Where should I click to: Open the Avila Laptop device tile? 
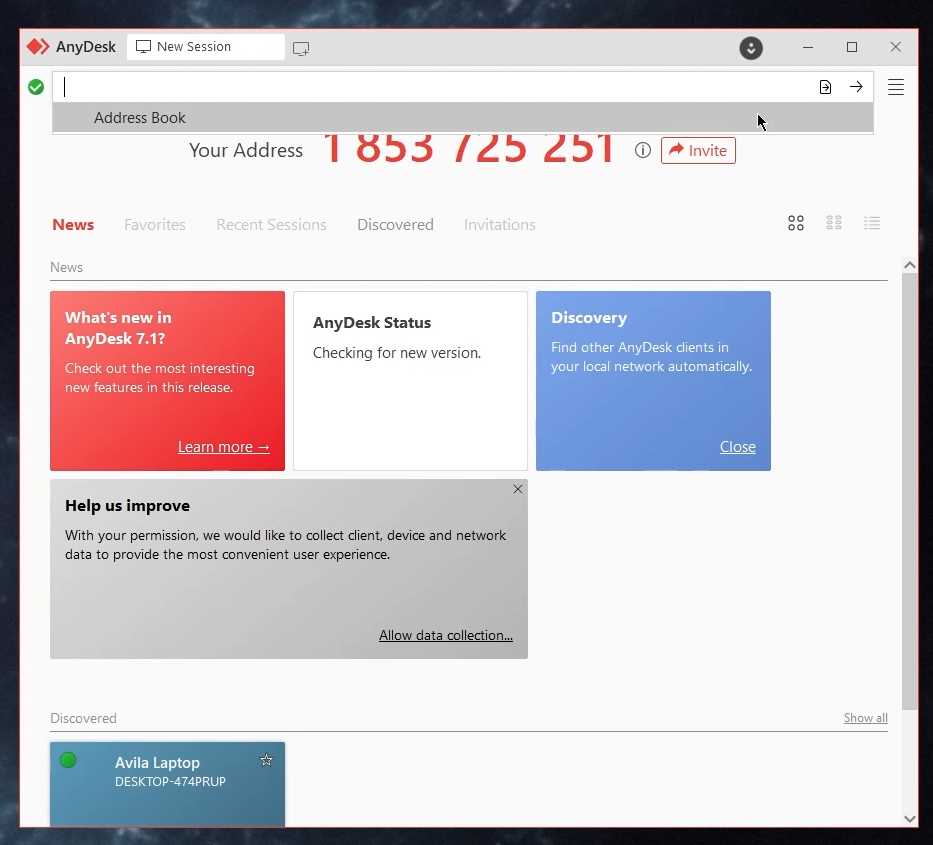pos(167,784)
